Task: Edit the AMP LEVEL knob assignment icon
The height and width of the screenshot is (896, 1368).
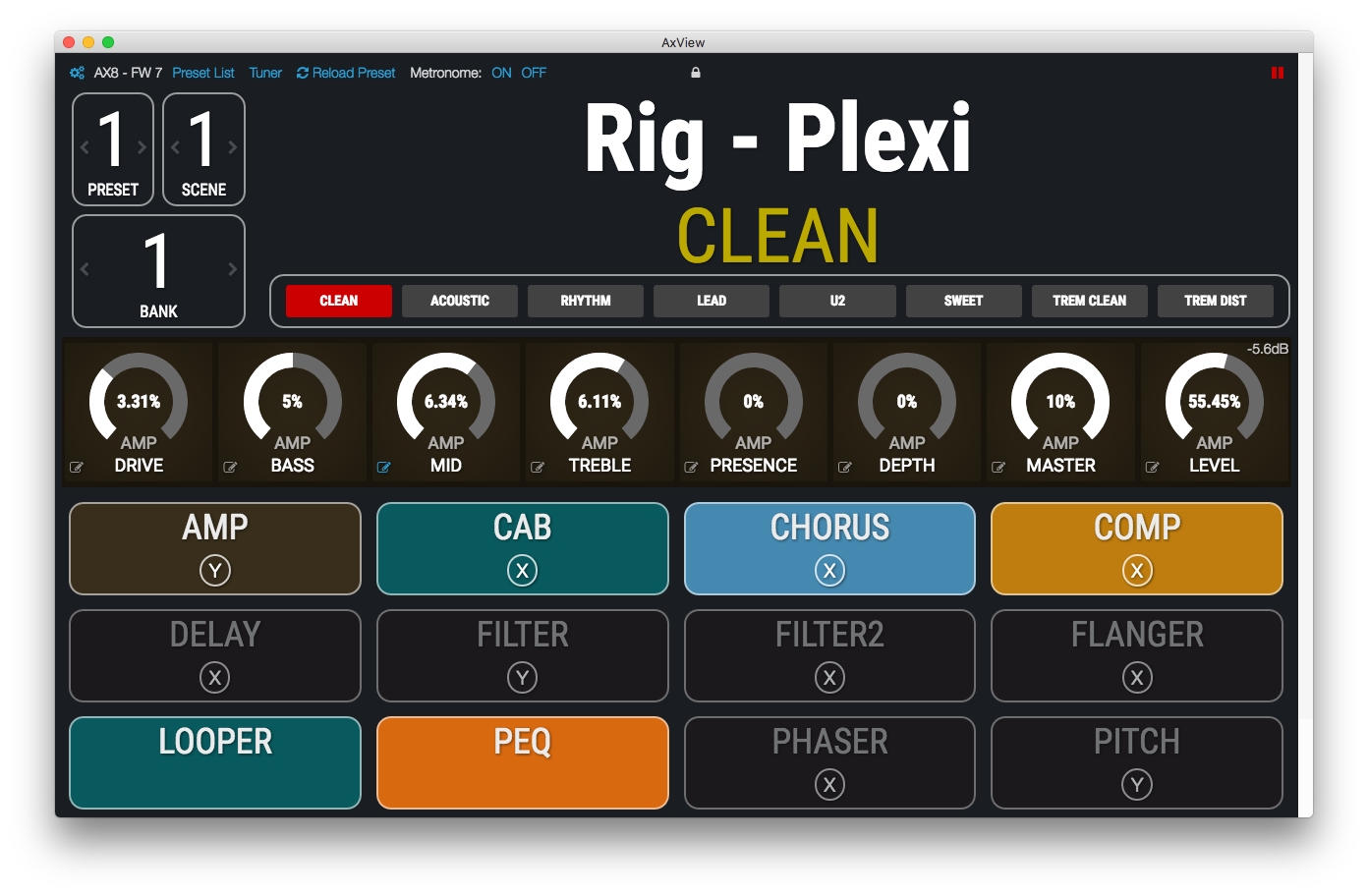Action: pos(1152,468)
